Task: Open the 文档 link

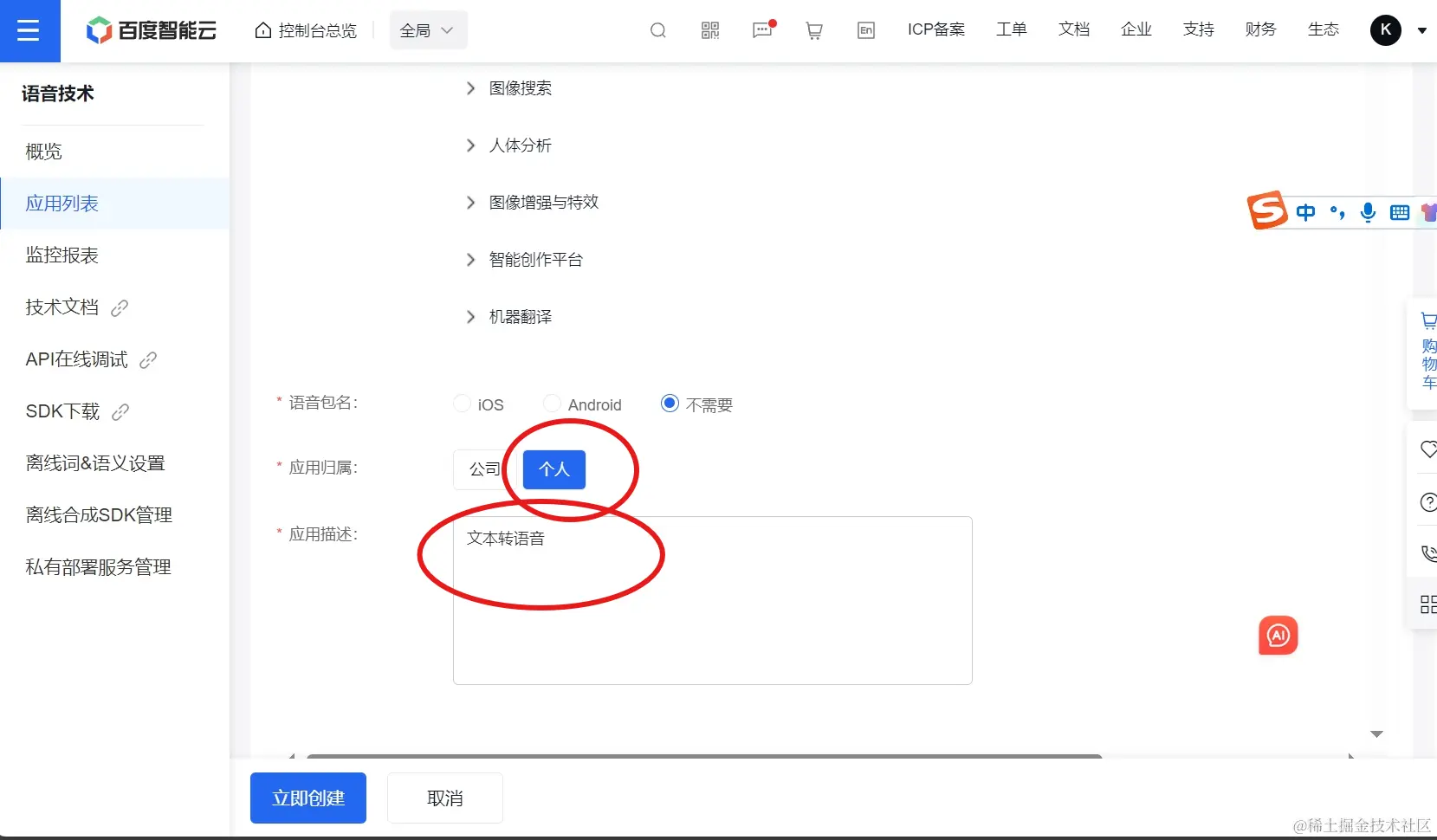Action: click(x=1074, y=29)
